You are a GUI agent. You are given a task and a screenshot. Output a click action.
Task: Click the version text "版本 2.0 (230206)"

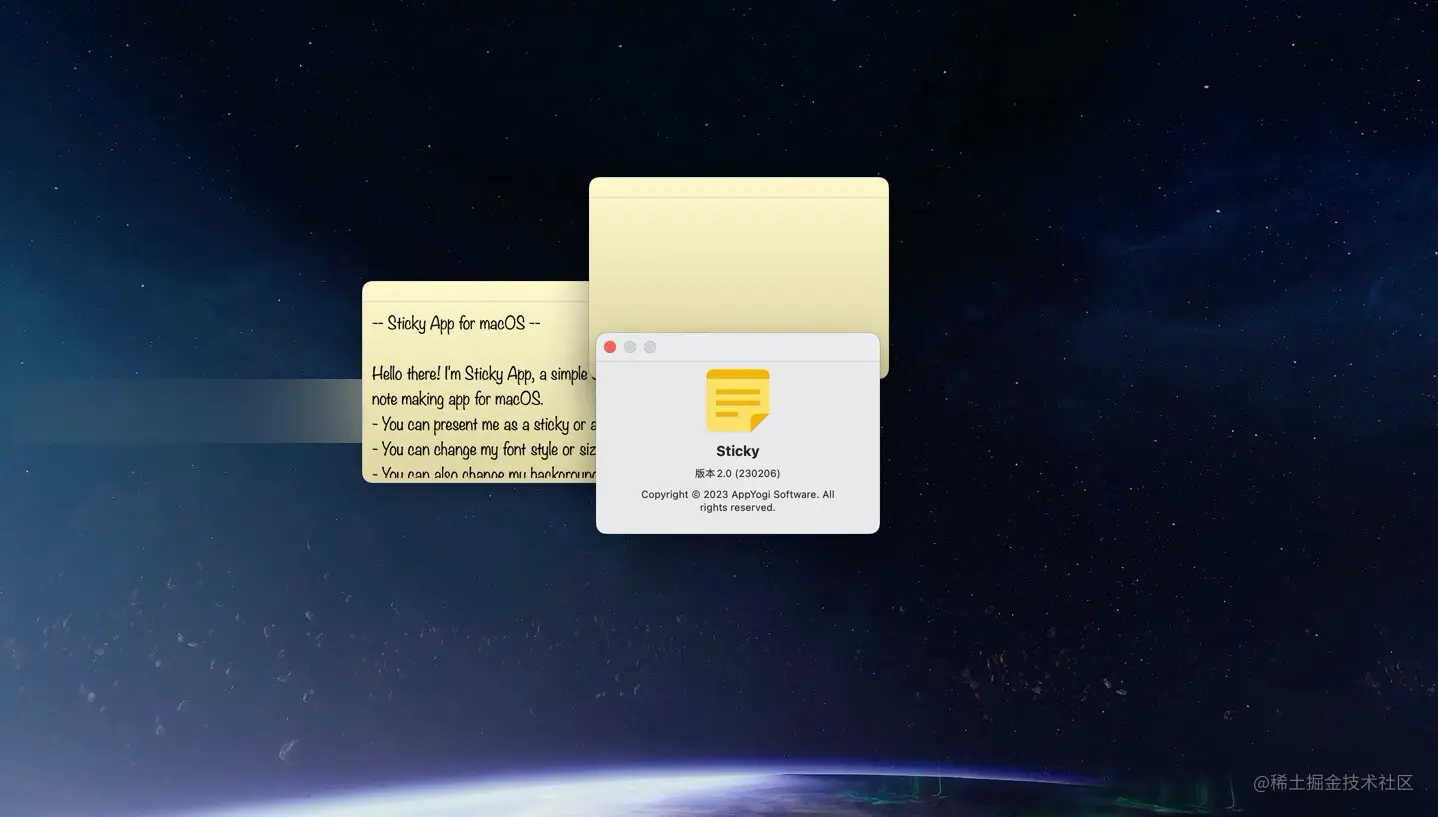(x=738, y=473)
